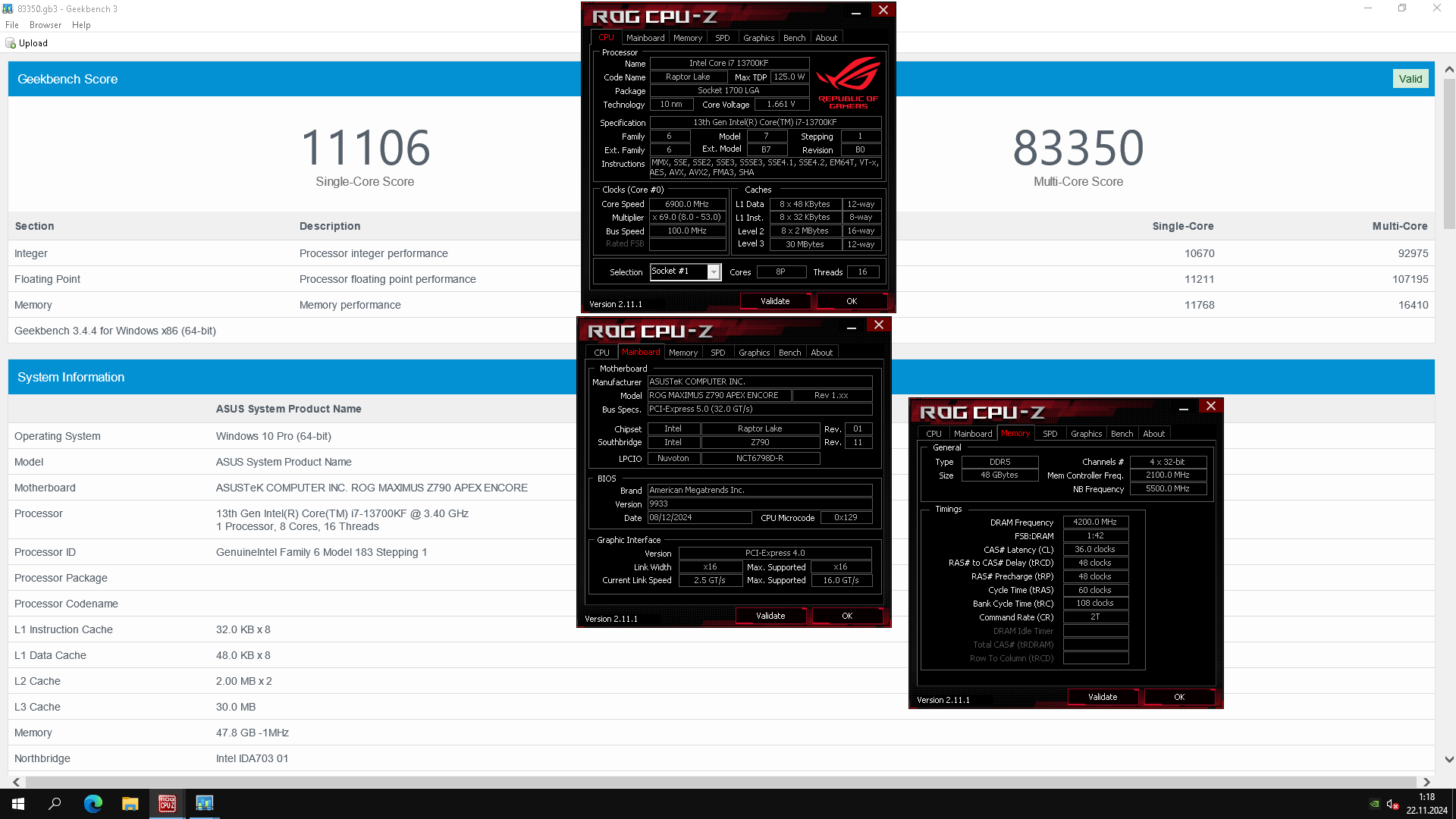Click the Valid badge in Geekbench
The width and height of the screenshot is (1456, 819).
[x=1410, y=79]
